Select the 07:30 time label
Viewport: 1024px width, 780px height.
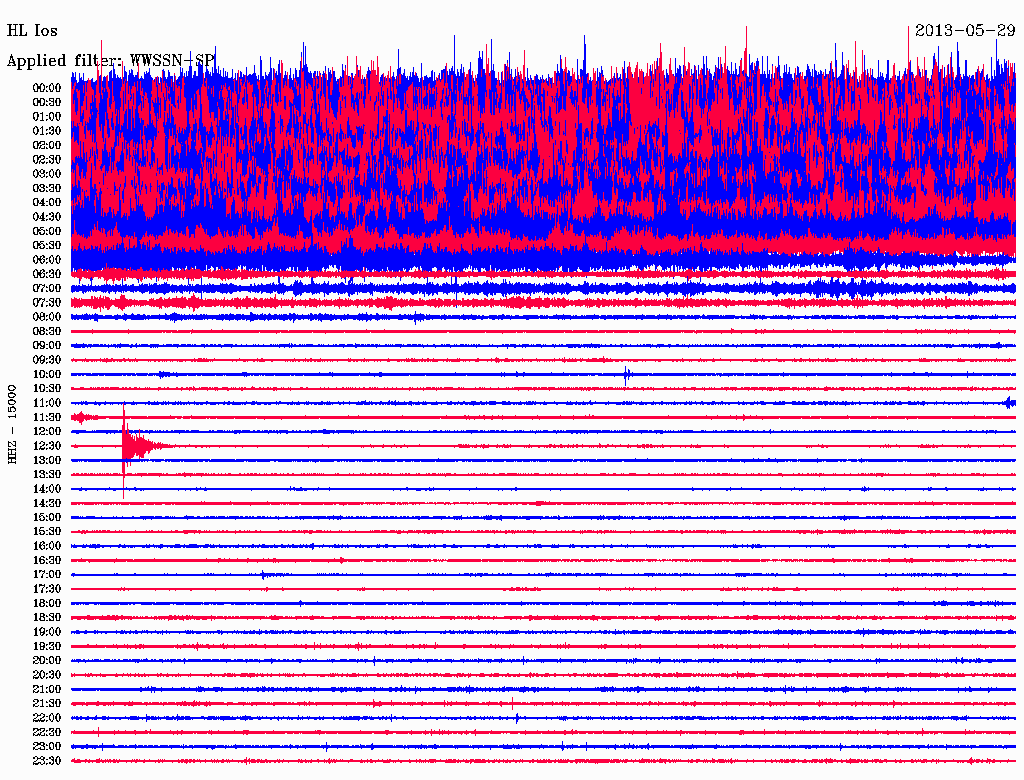pos(46,303)
